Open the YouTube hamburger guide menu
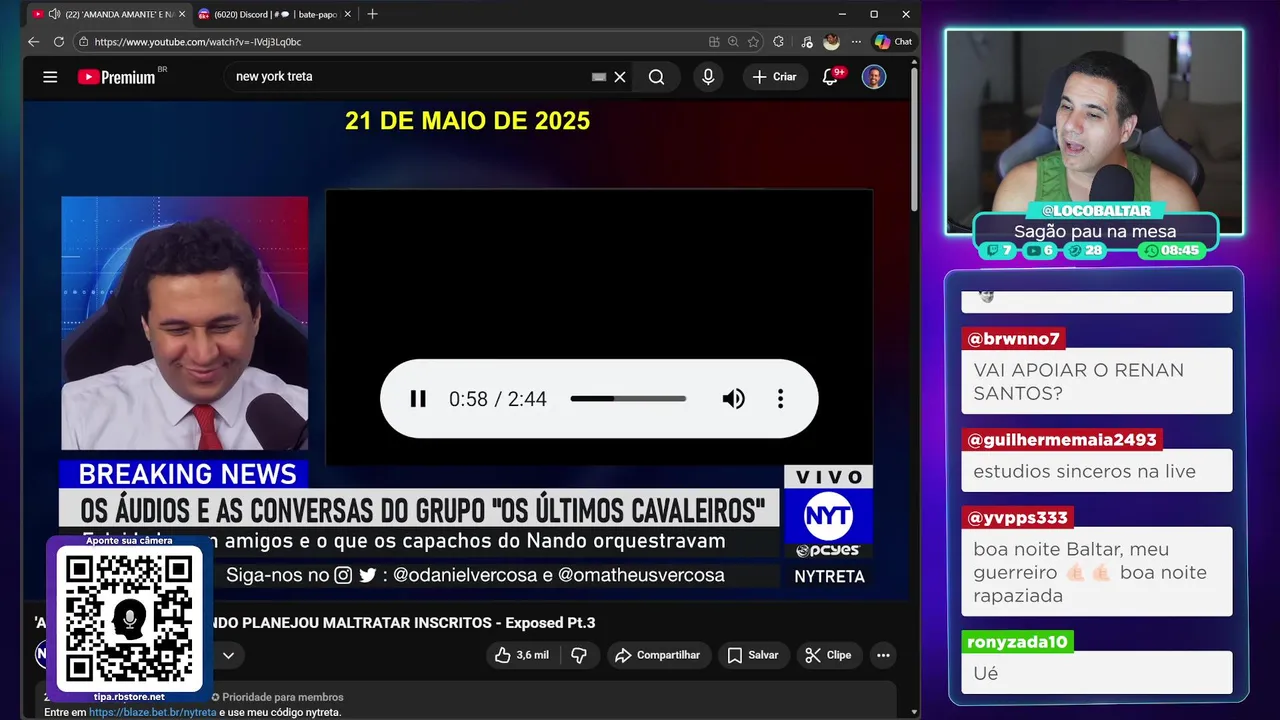The height and width of the screenshot is (720, 1280). click(x=50, y=77)
